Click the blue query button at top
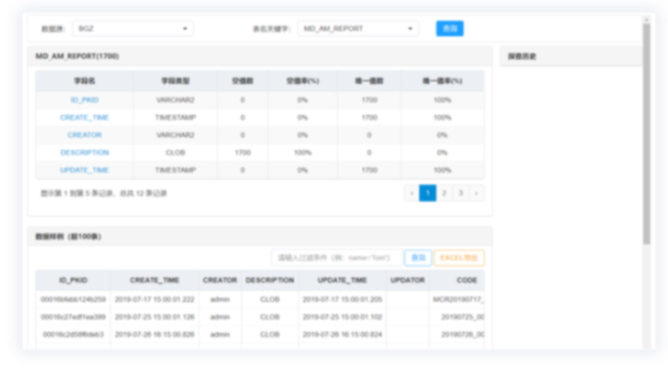668x374 pixels. (449, 29)
